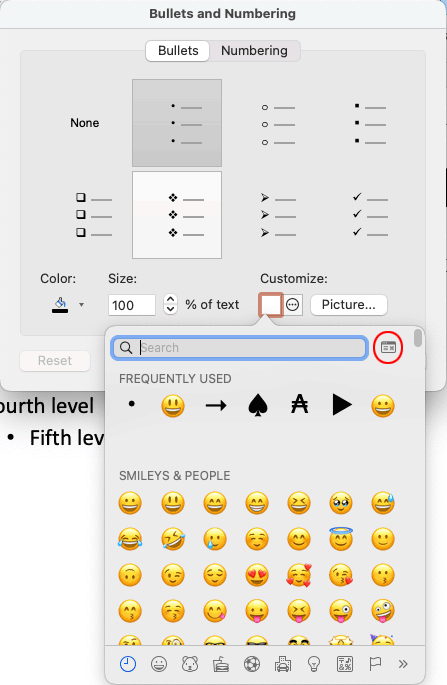Expand more emoji categories with double chevron
This screenshot has height=685, width=447.
click(x=403, y=664)
